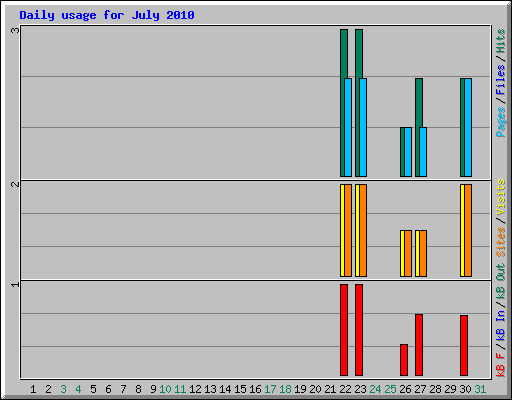
Task: Click the red kB bar for day 26
Action: pyautogui.click(x=404, y=360)
